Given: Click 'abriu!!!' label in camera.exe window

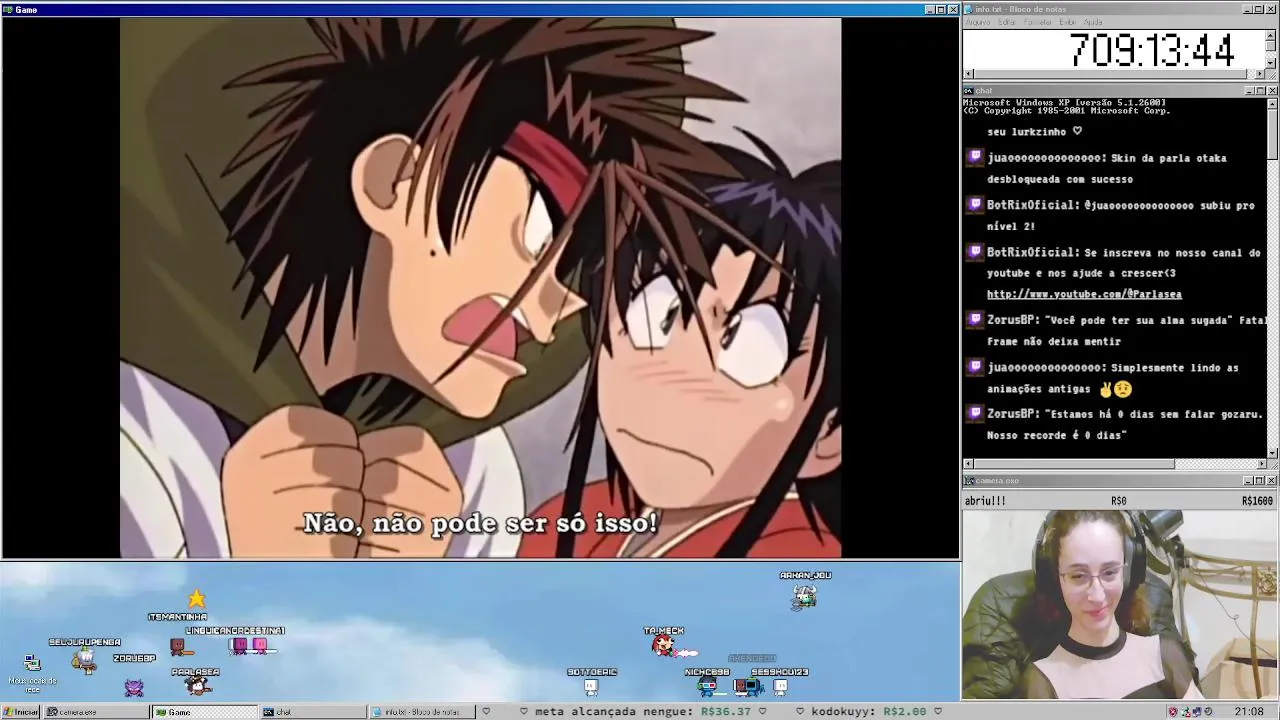Looking at the screenshot, I should (x=985, y=501).
